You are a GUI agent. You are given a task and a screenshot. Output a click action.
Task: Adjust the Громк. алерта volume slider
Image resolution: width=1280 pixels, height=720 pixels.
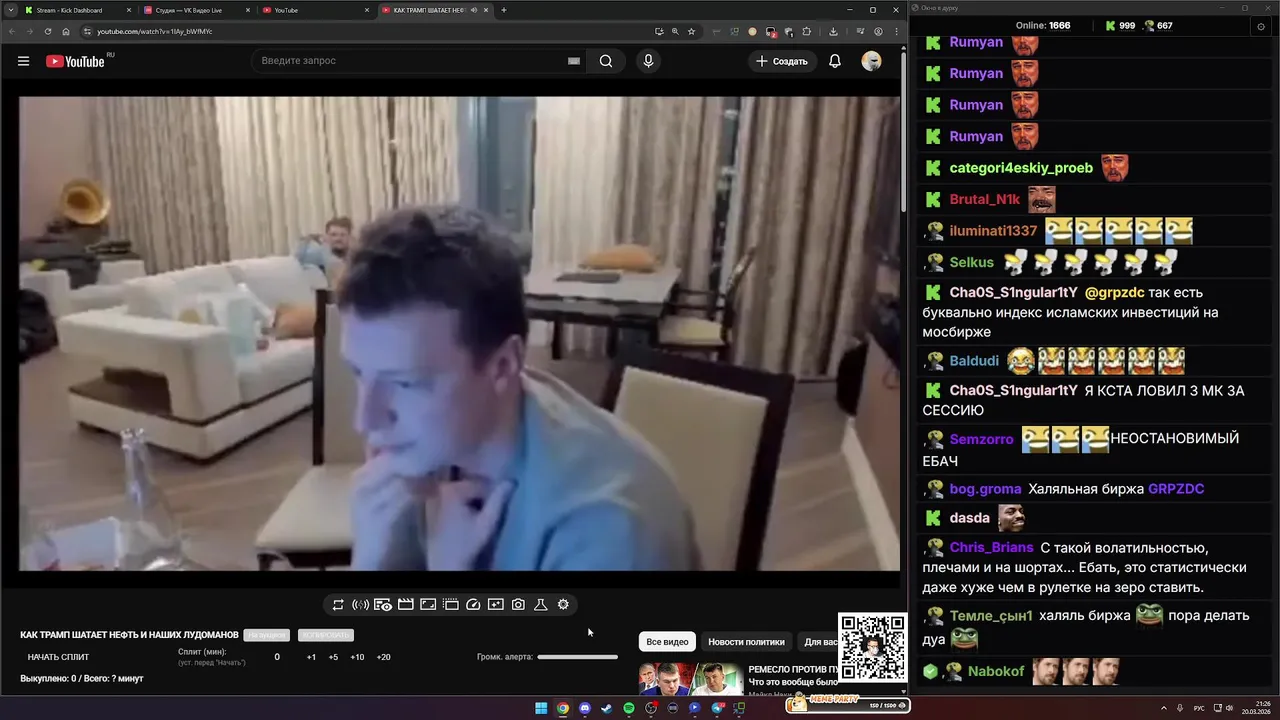click(577, 657)
